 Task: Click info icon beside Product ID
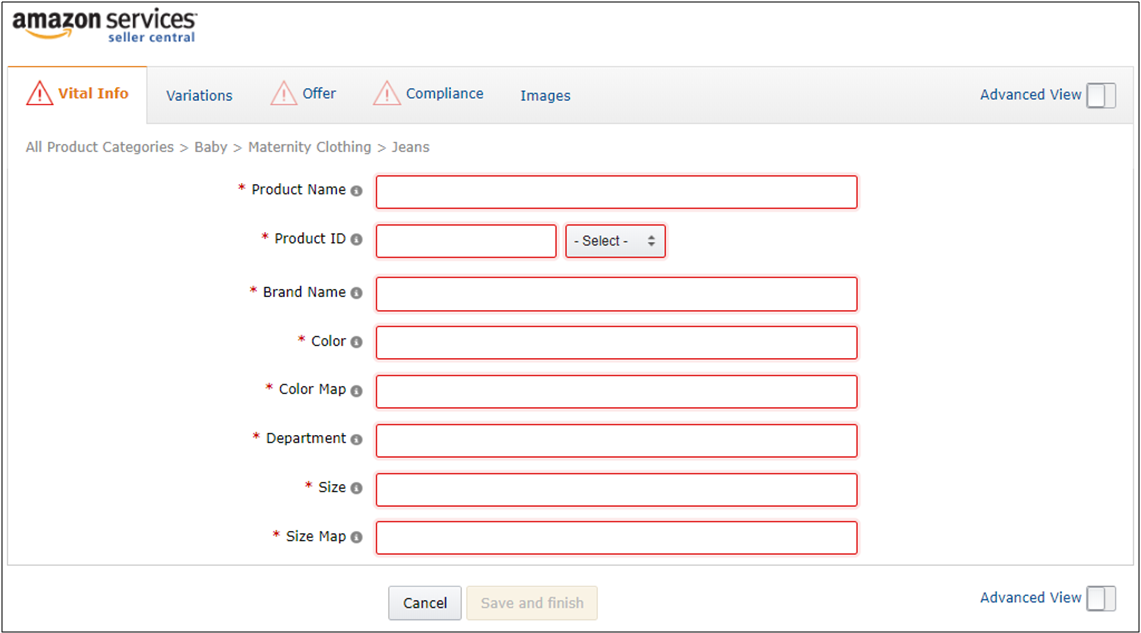pyautogui.click(x=357, y=240)
